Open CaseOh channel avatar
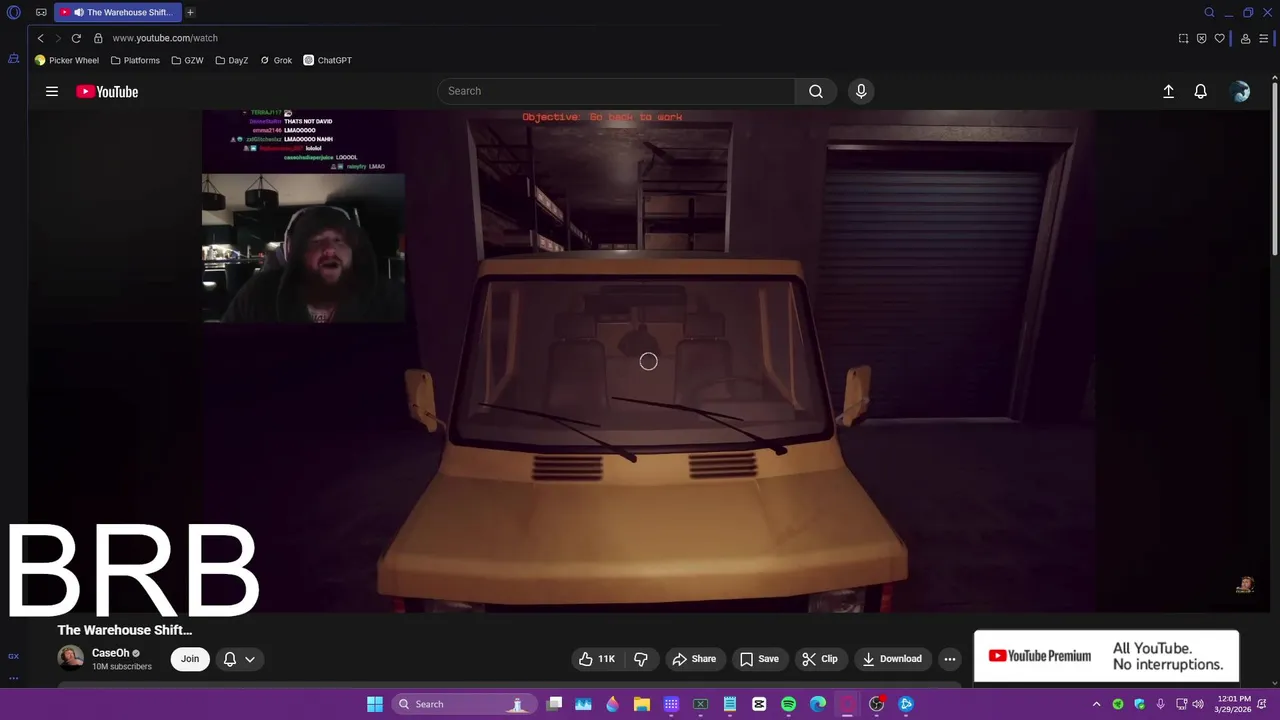 [70, 658]
